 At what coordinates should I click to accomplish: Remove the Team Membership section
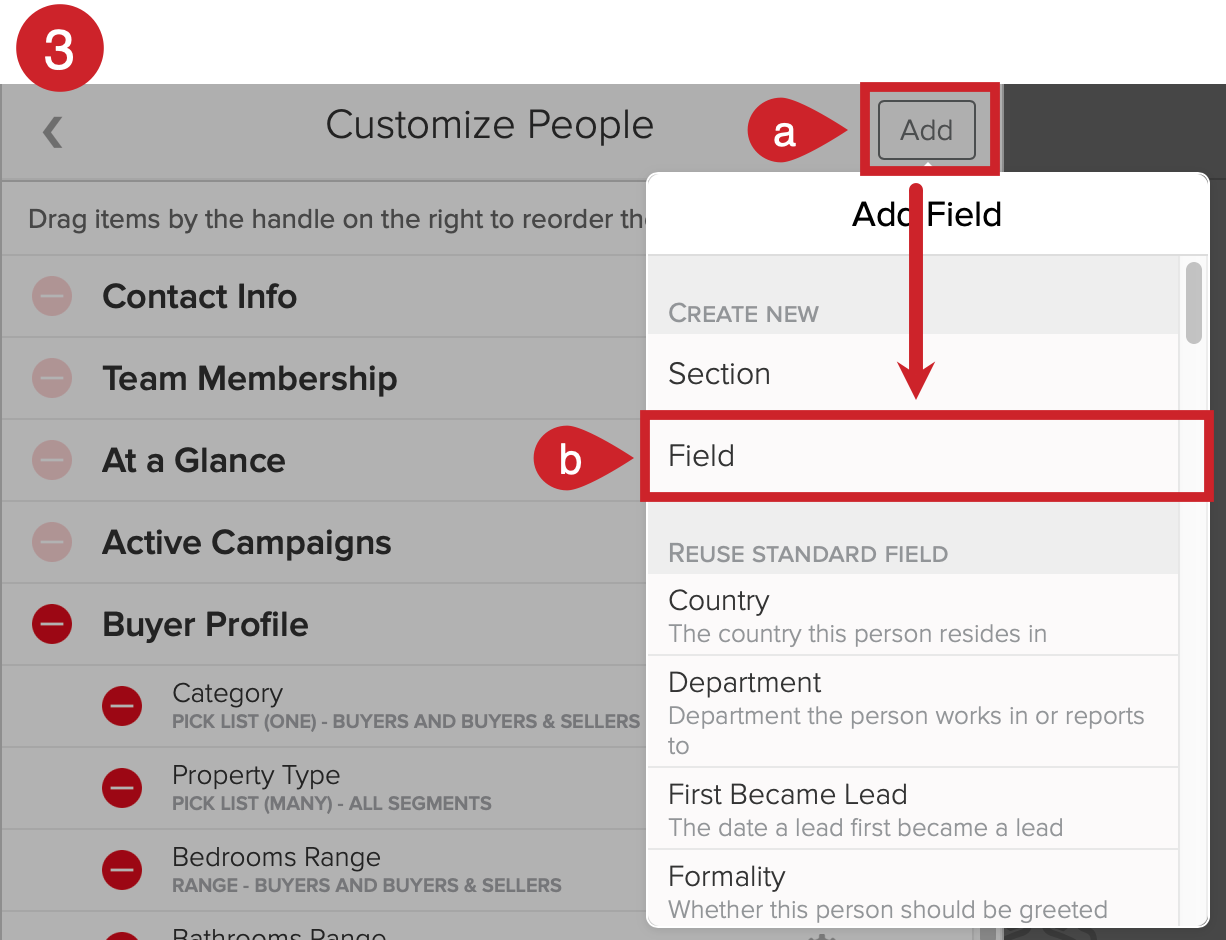tap(52, 378)
